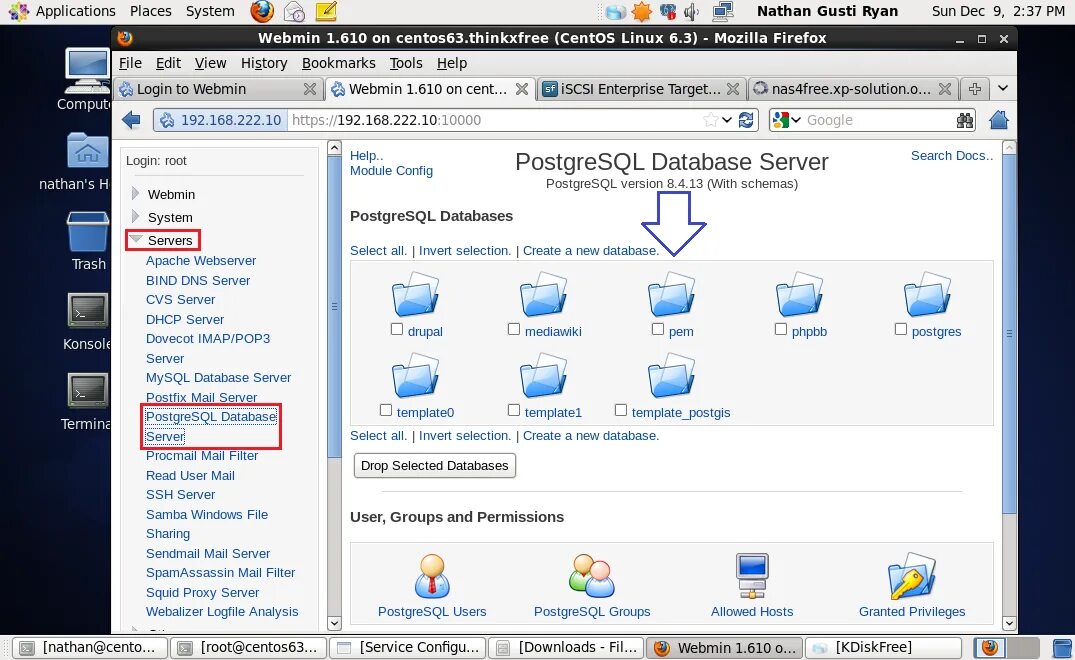Click the Google search input field

879,120
